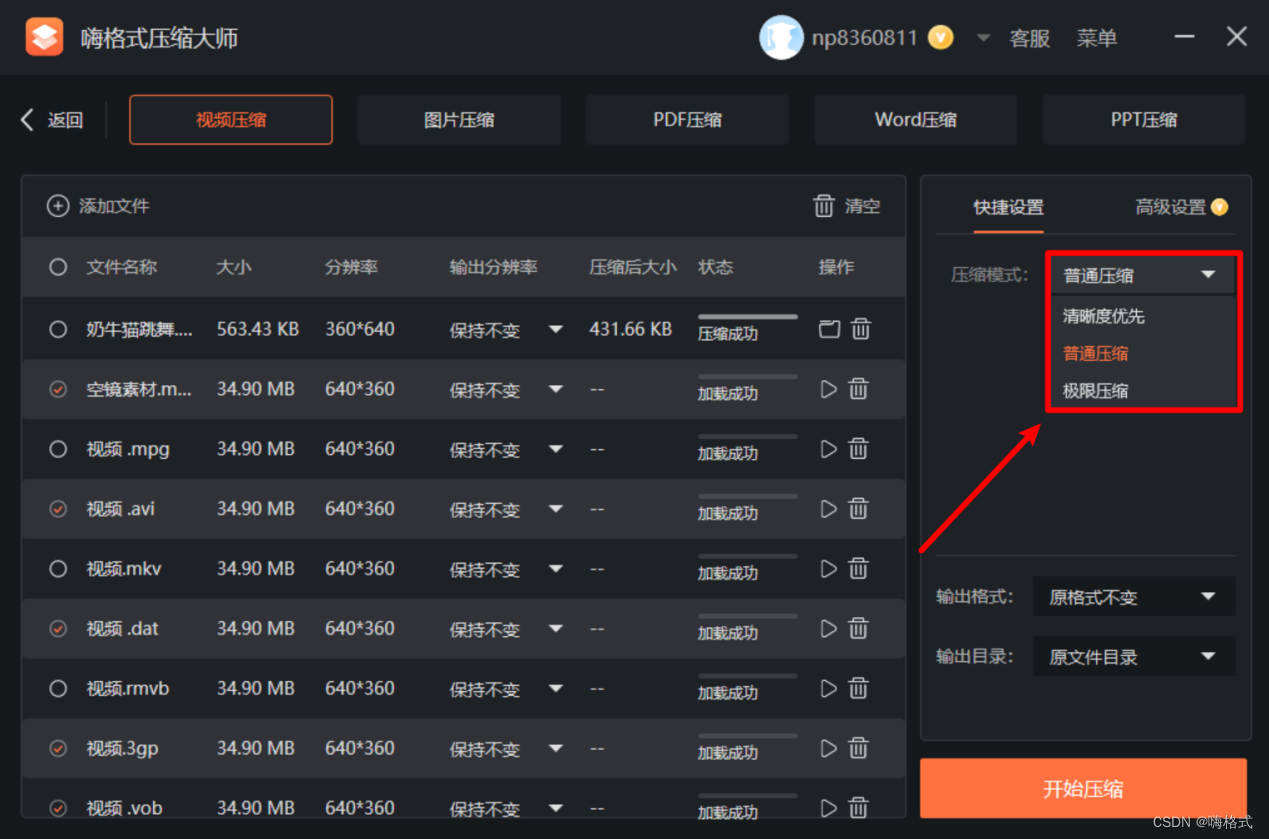
Task: Open the 菜单 menu
Action: click(1097, 38)
